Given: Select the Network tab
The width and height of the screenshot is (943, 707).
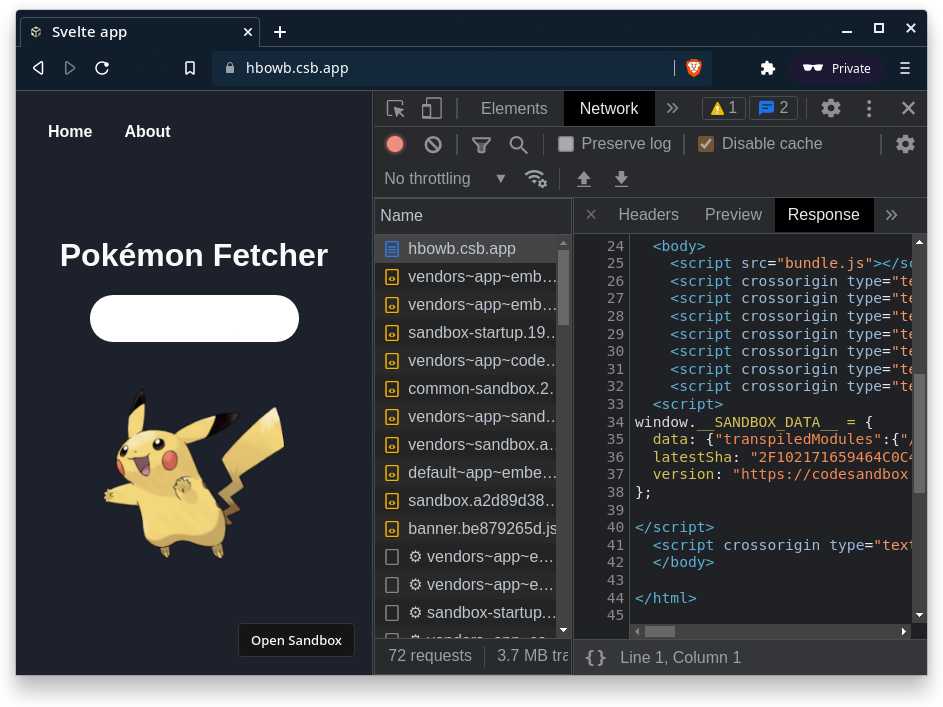Looking at the screenshot, I should point(609,109).
